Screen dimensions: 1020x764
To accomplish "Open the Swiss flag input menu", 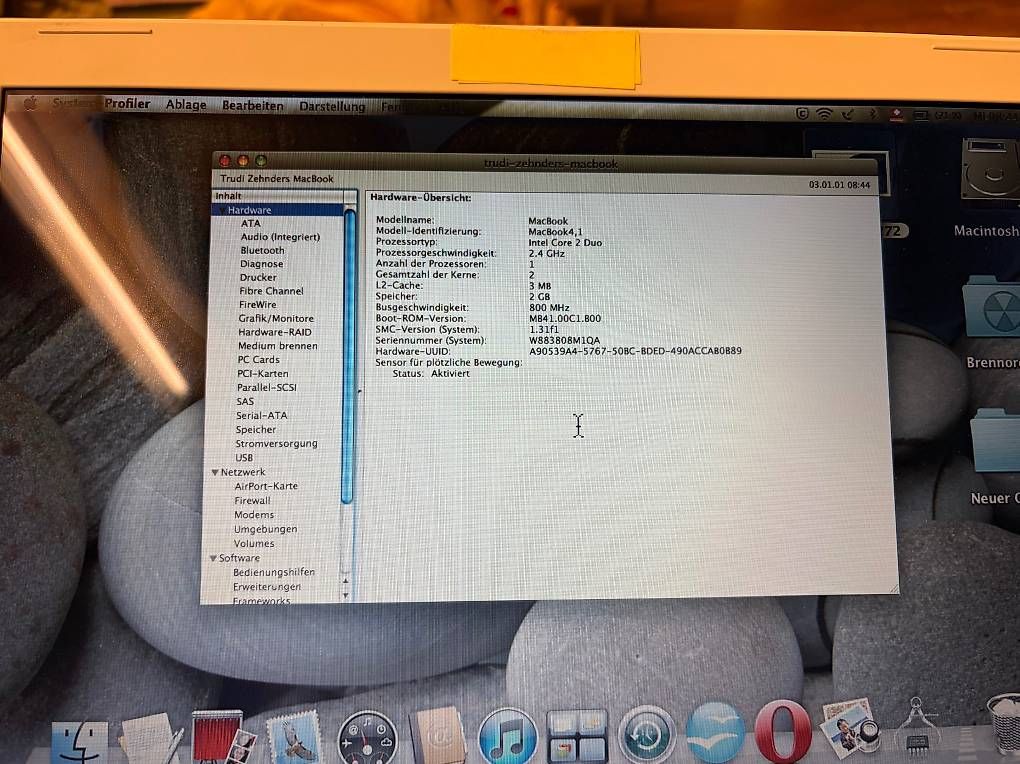I will (x=896, y=115).
